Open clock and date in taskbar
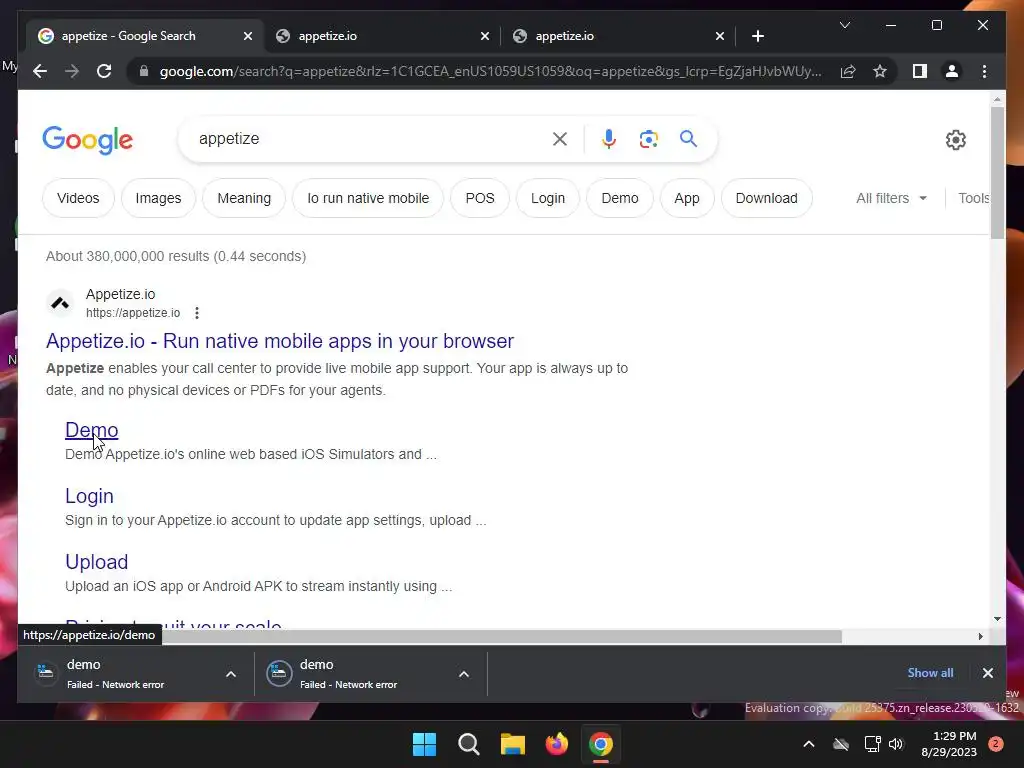Screen dimensions: 1024x768 (949, 744)
